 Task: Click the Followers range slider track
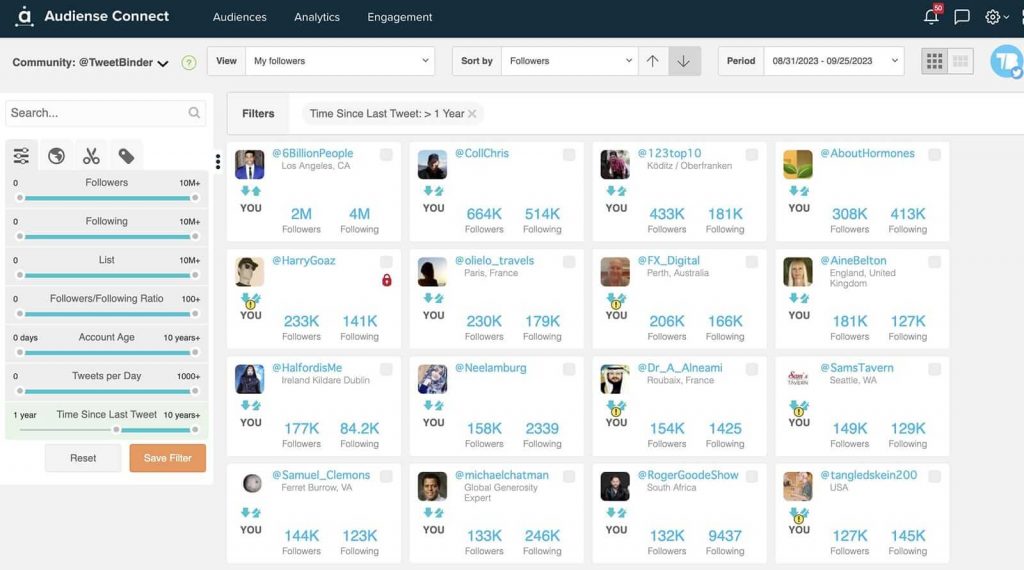(x=107, y=198)
